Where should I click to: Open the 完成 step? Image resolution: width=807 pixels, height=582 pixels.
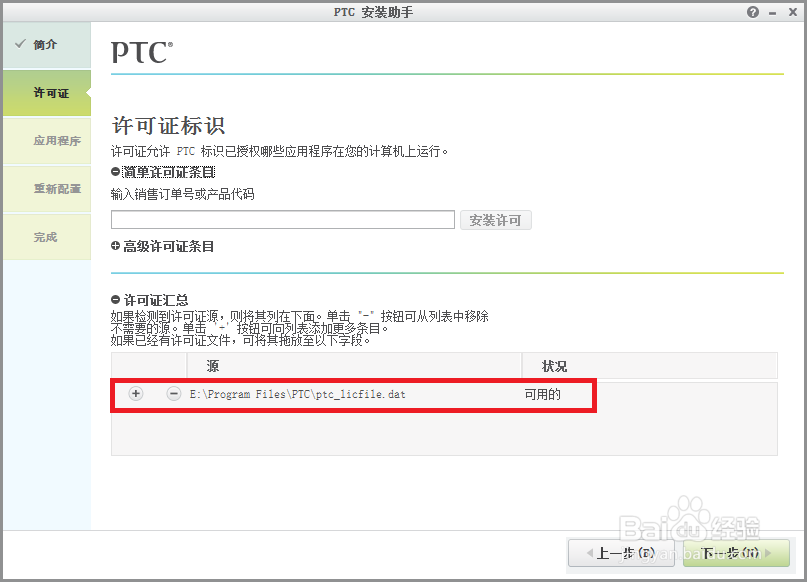[x=47, y=237]
